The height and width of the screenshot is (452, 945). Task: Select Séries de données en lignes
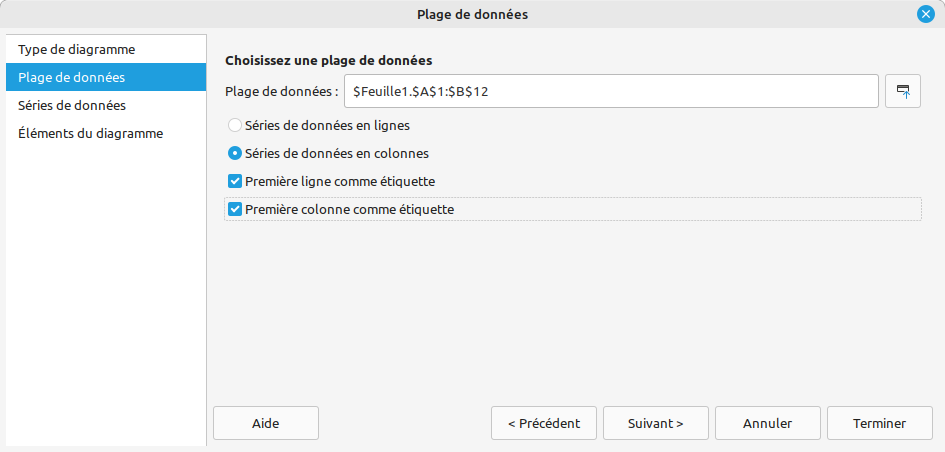[235, 126]
